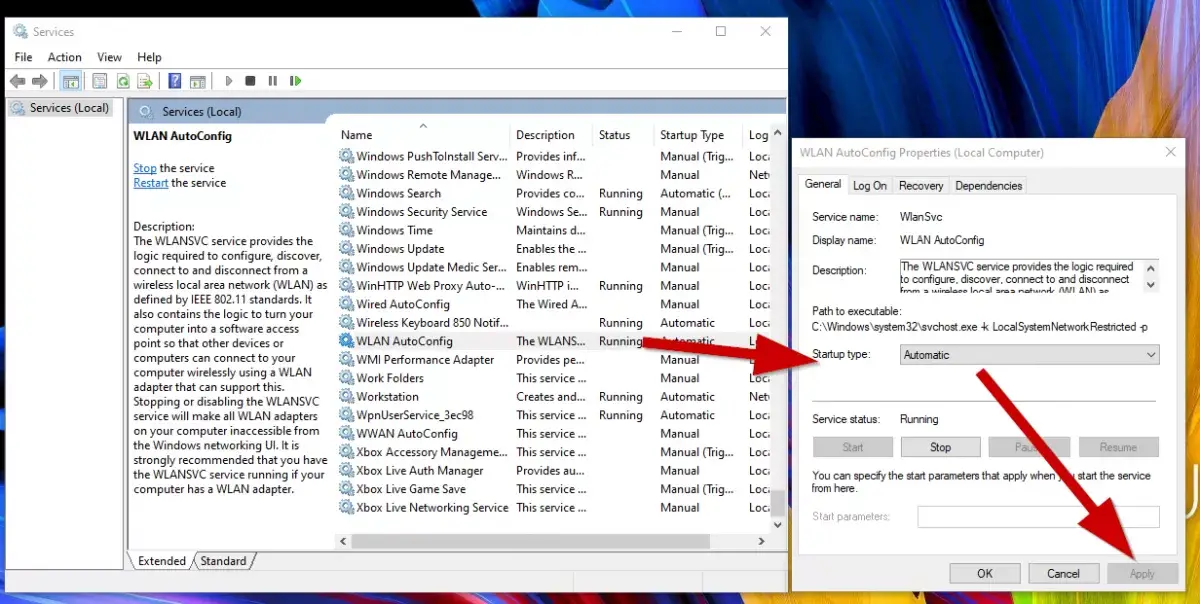Screen dimensions: 1200x604
Task: Select the Windows Update service name
Action: pos(400,249)
